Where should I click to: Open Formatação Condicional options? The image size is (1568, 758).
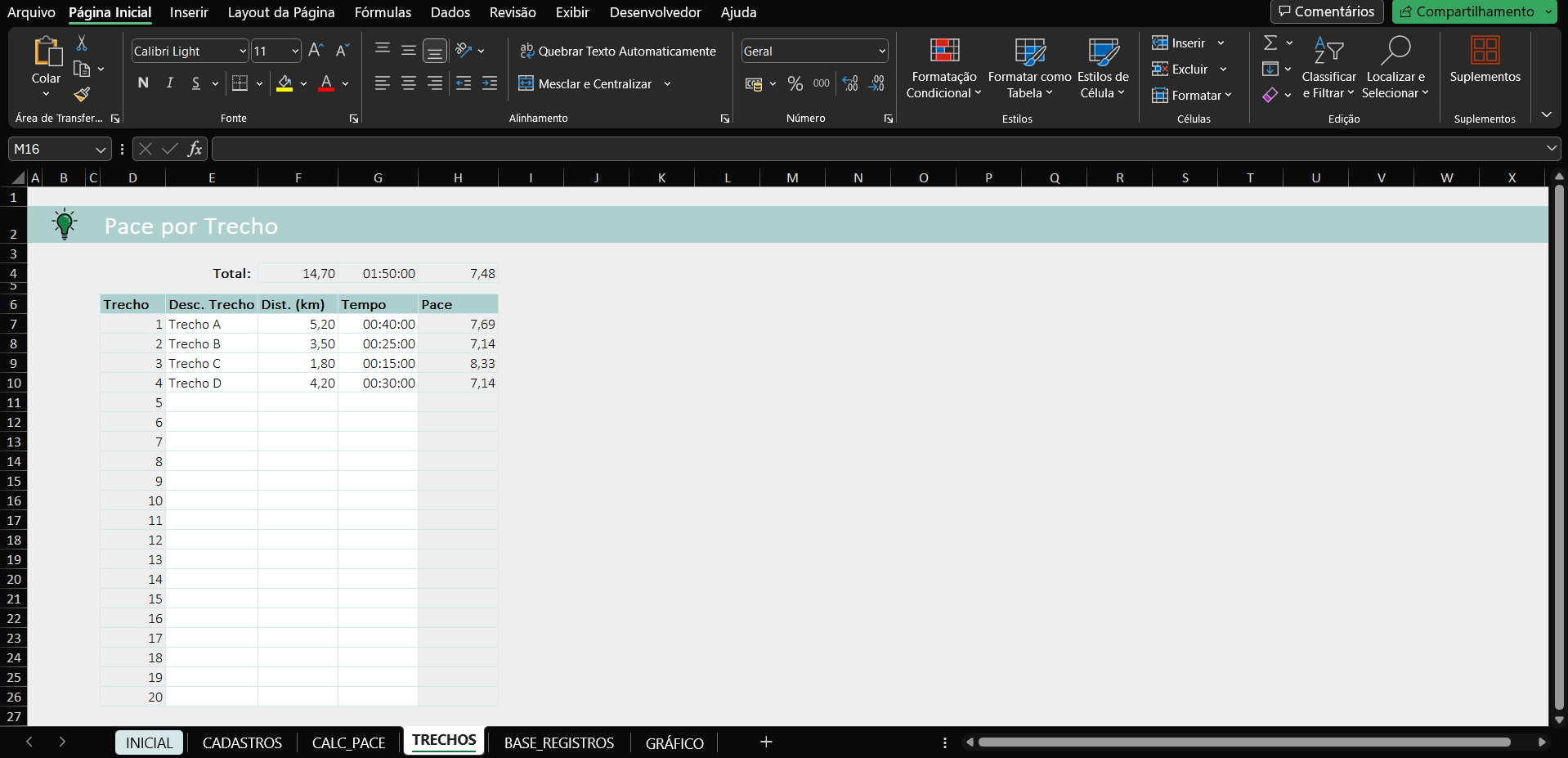[943, 70]
